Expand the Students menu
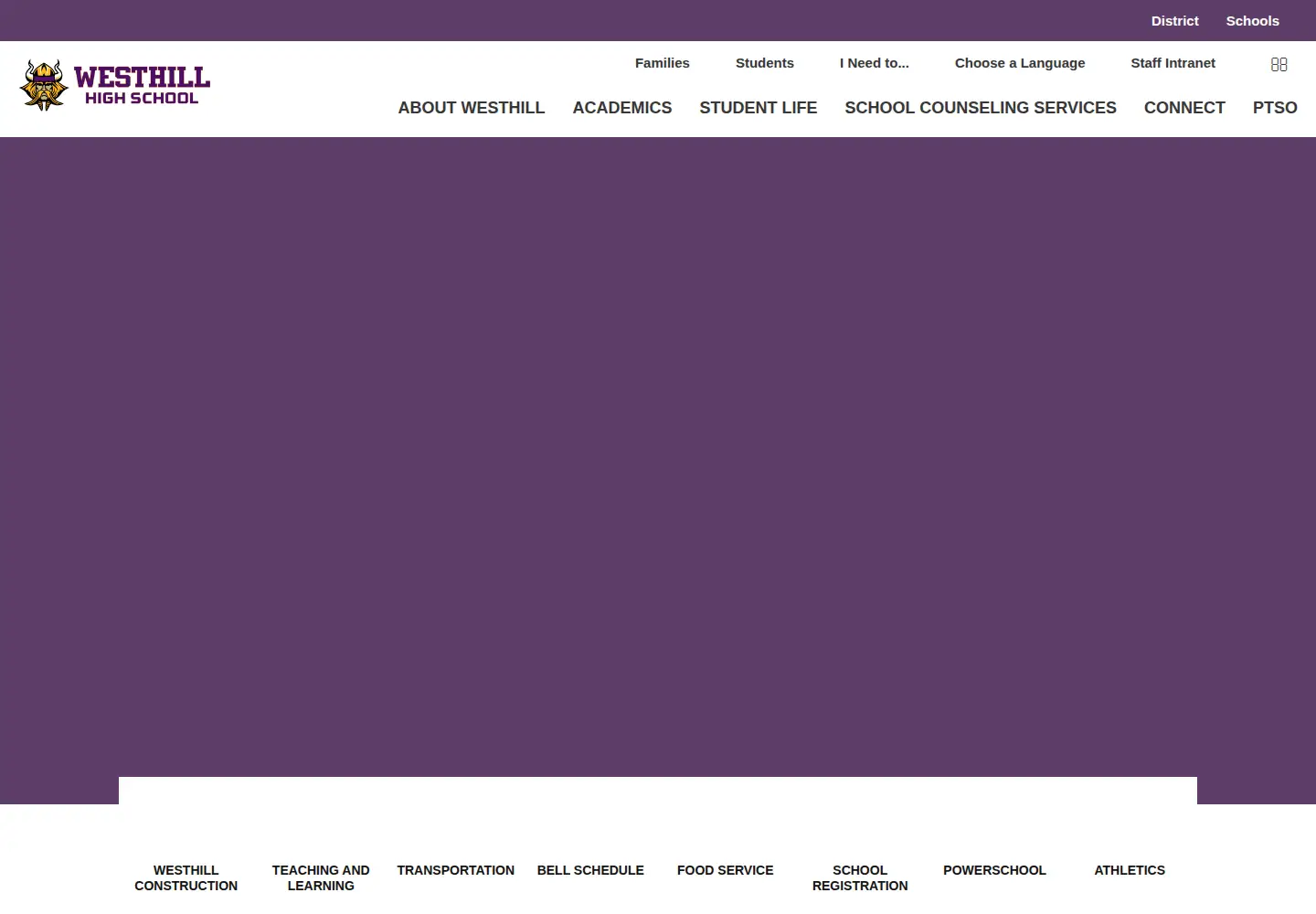This screenshot has width=1316, height=914. point(765,63)
